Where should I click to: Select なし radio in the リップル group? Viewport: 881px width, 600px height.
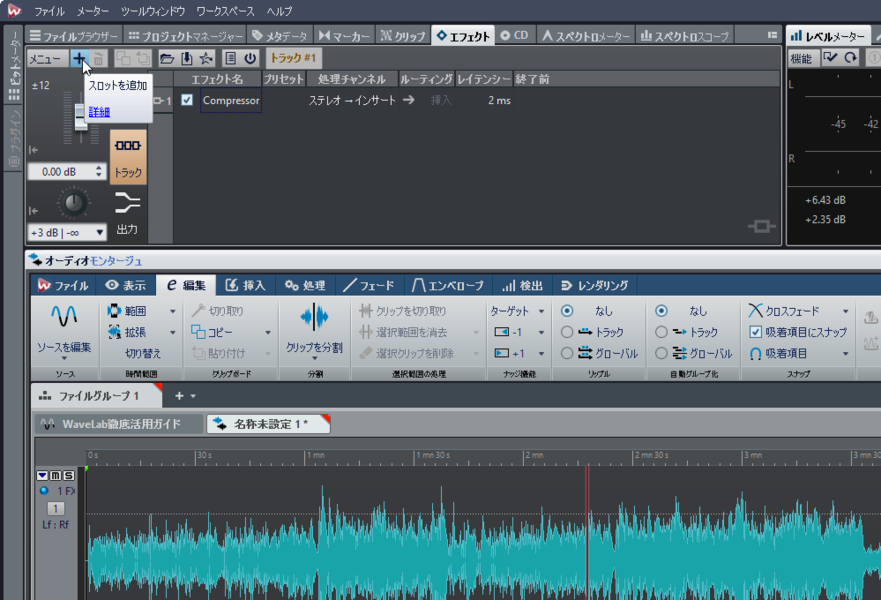click(x=567, y=311)
